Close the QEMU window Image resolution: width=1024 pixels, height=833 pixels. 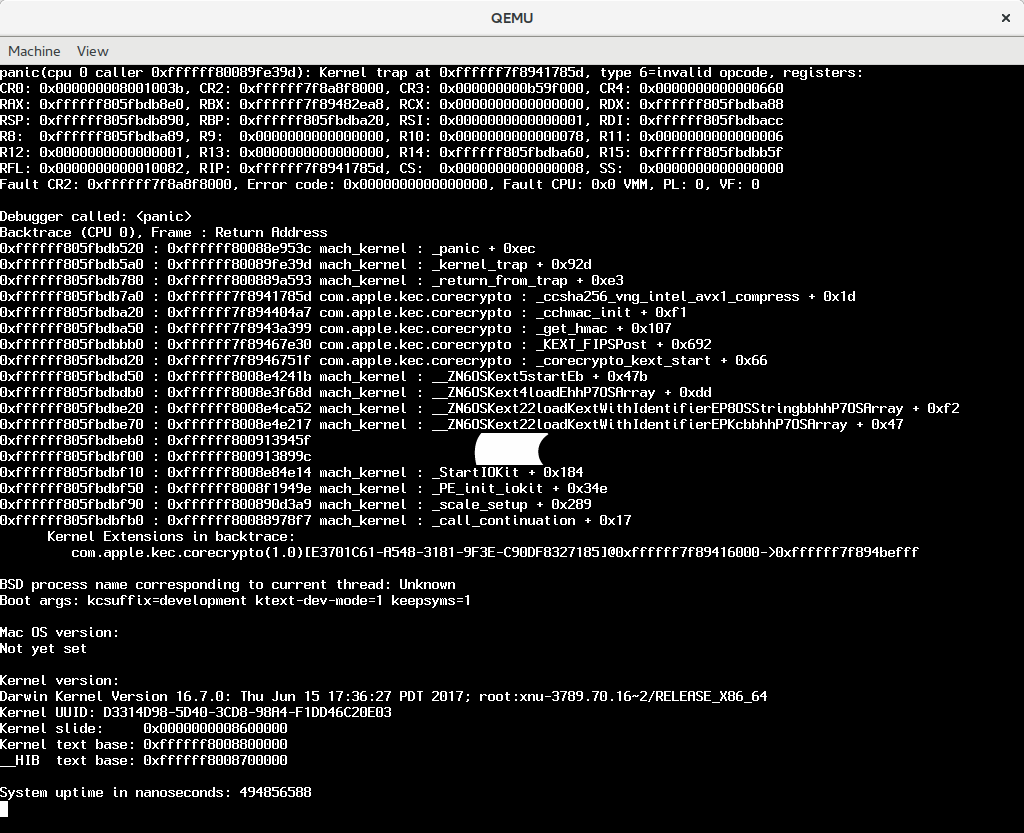tap(1004, 18)
